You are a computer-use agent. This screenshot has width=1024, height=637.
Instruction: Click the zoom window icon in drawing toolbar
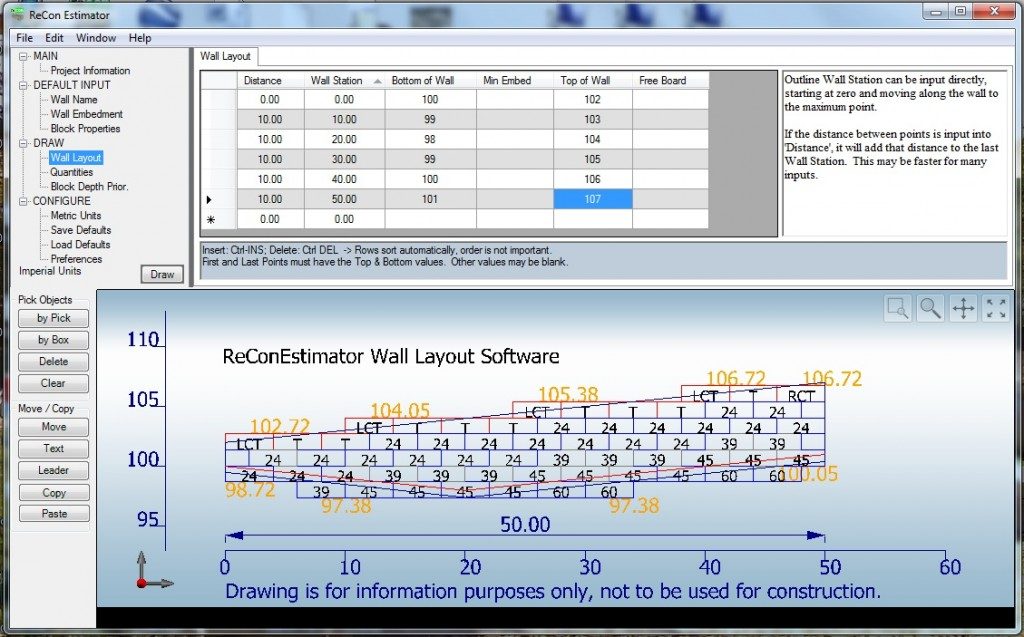[x=898, y=308]
